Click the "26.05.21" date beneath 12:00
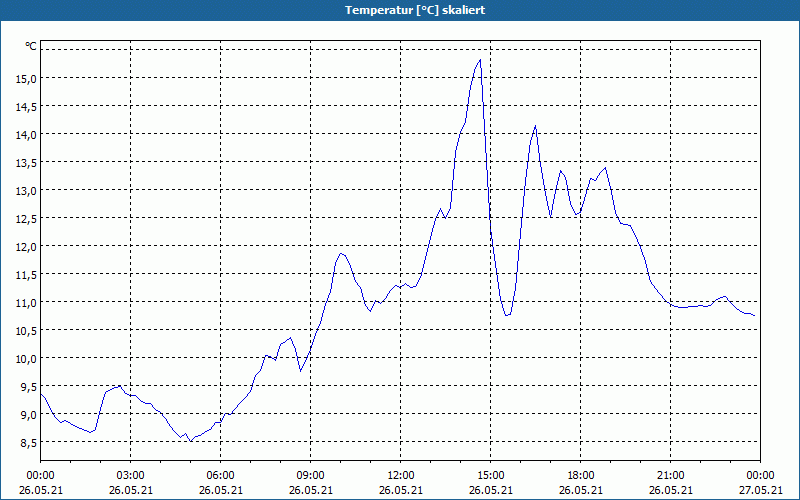Image resolution: width=800 pixels, height=500 pixels. pyautogui.click(x=401, y=490)
